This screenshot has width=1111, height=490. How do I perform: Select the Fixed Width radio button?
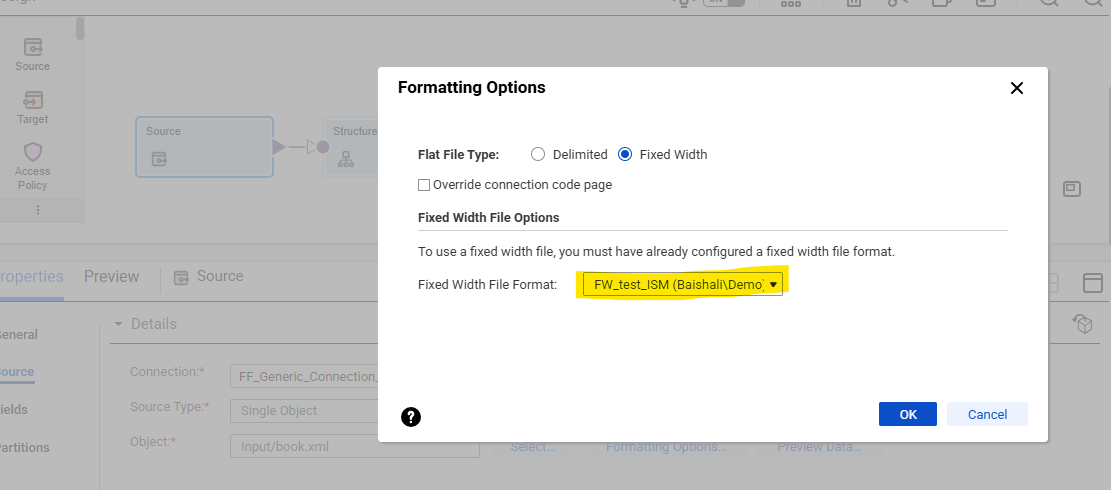pos(625,154)
